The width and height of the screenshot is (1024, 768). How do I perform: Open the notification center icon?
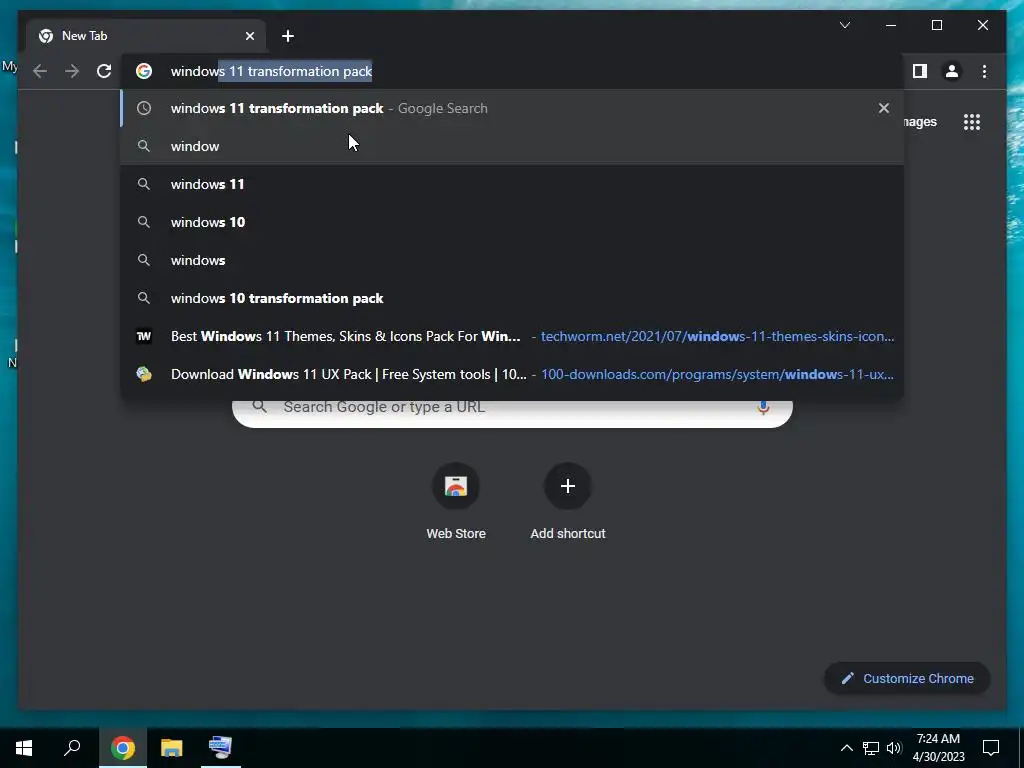click(x=991, y=748)
